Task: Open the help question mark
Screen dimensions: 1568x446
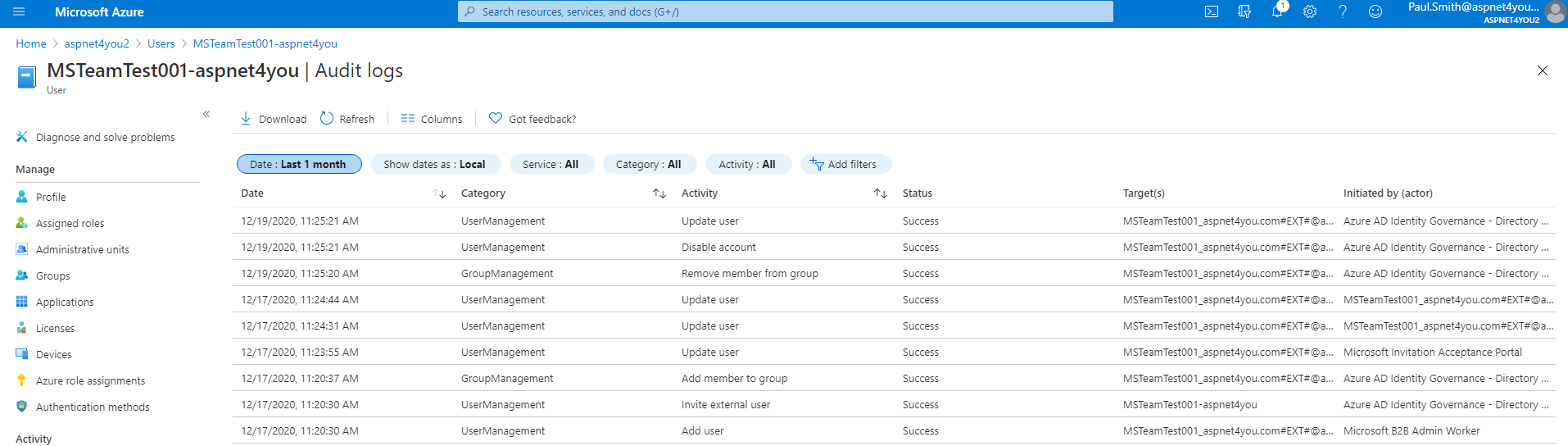Action: click(x=1343, y=11)
